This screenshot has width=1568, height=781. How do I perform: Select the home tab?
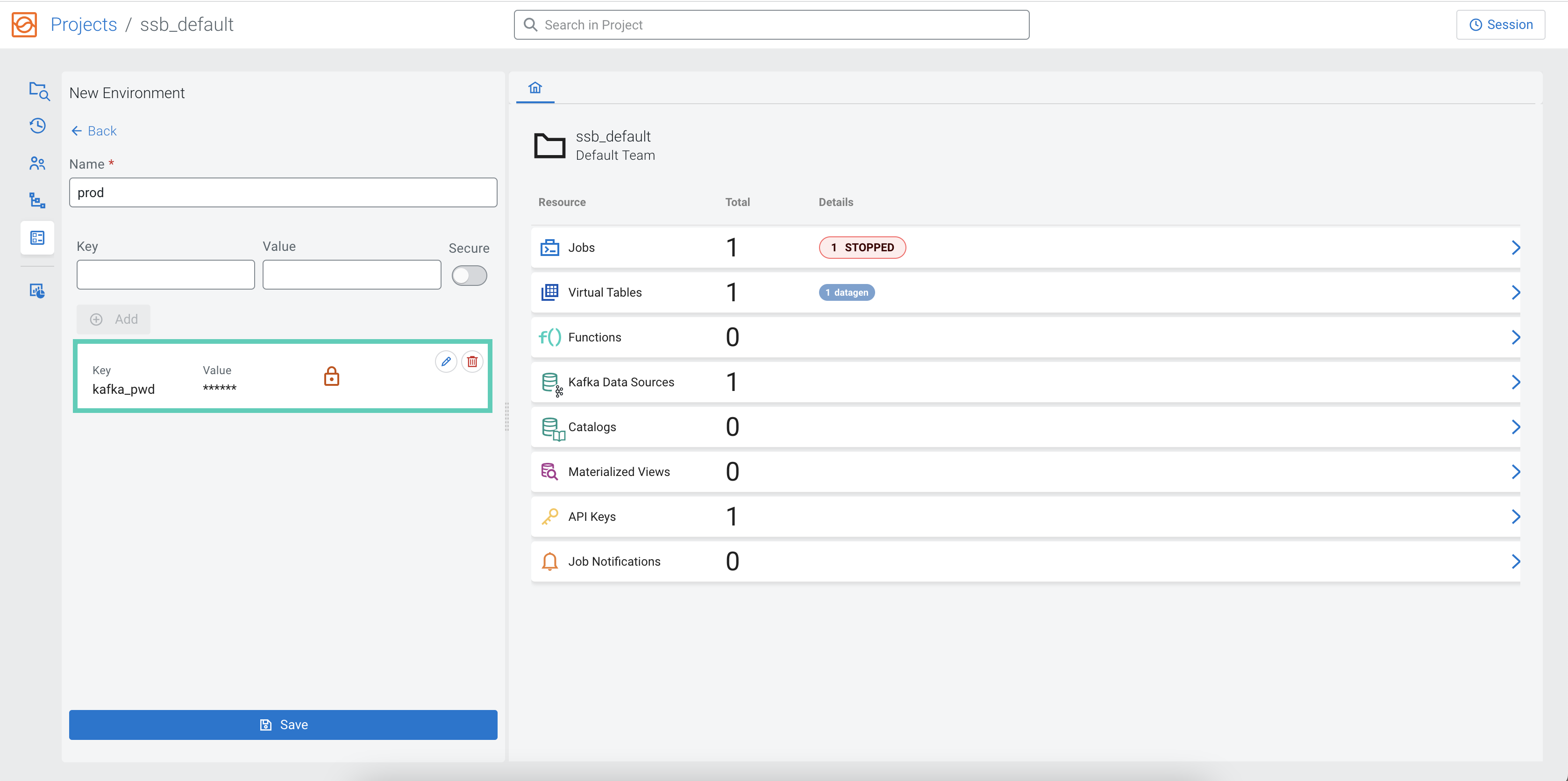click(x=535, y=88)
